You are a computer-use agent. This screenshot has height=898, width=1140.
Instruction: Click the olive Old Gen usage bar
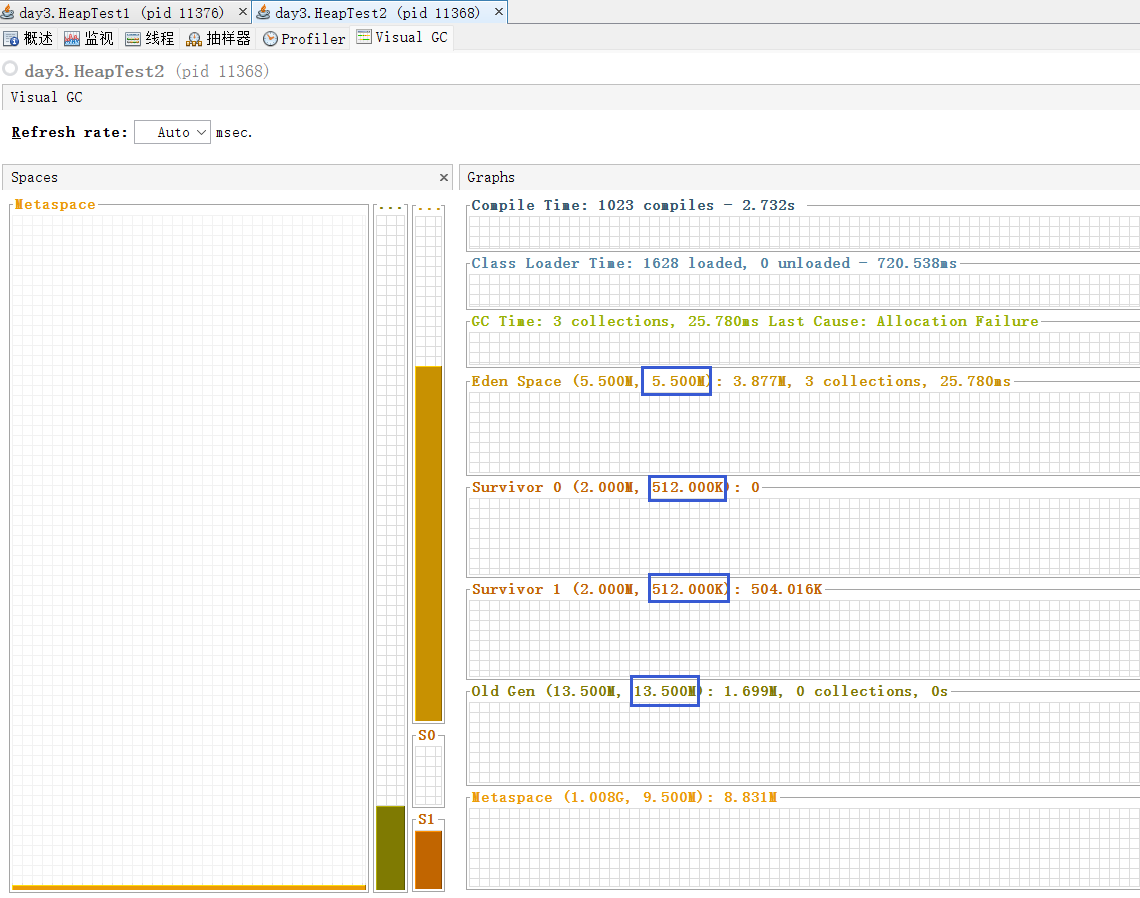[390, 848]
